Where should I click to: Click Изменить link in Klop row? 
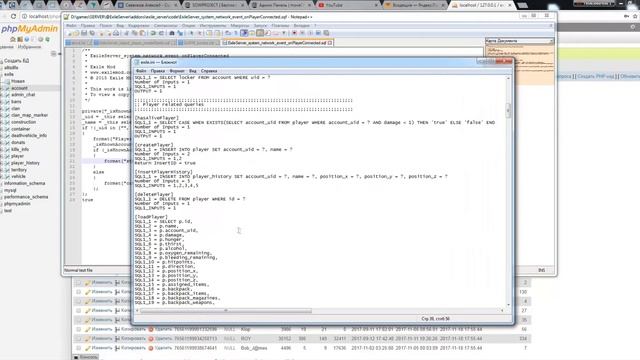click(102, 329)
